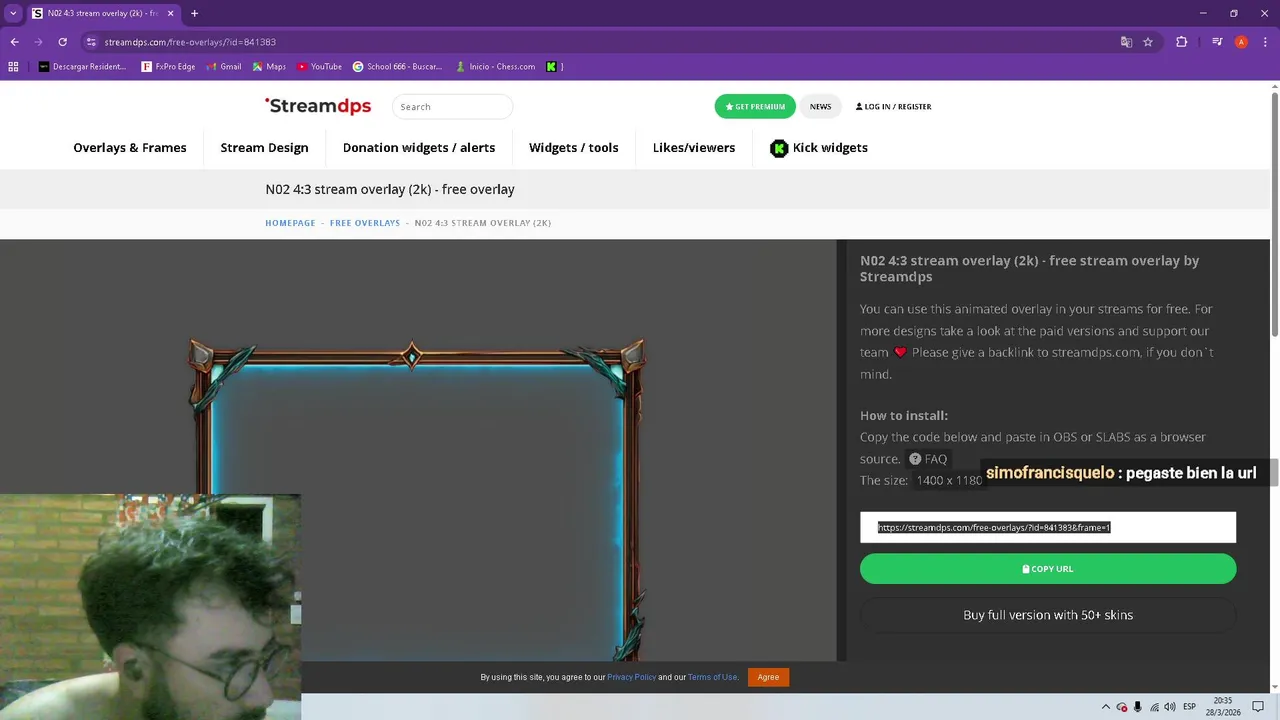Viewport: 1280px width, 720px height.
Task: Open the Windows notification center icon
Action: (1258, 707)
